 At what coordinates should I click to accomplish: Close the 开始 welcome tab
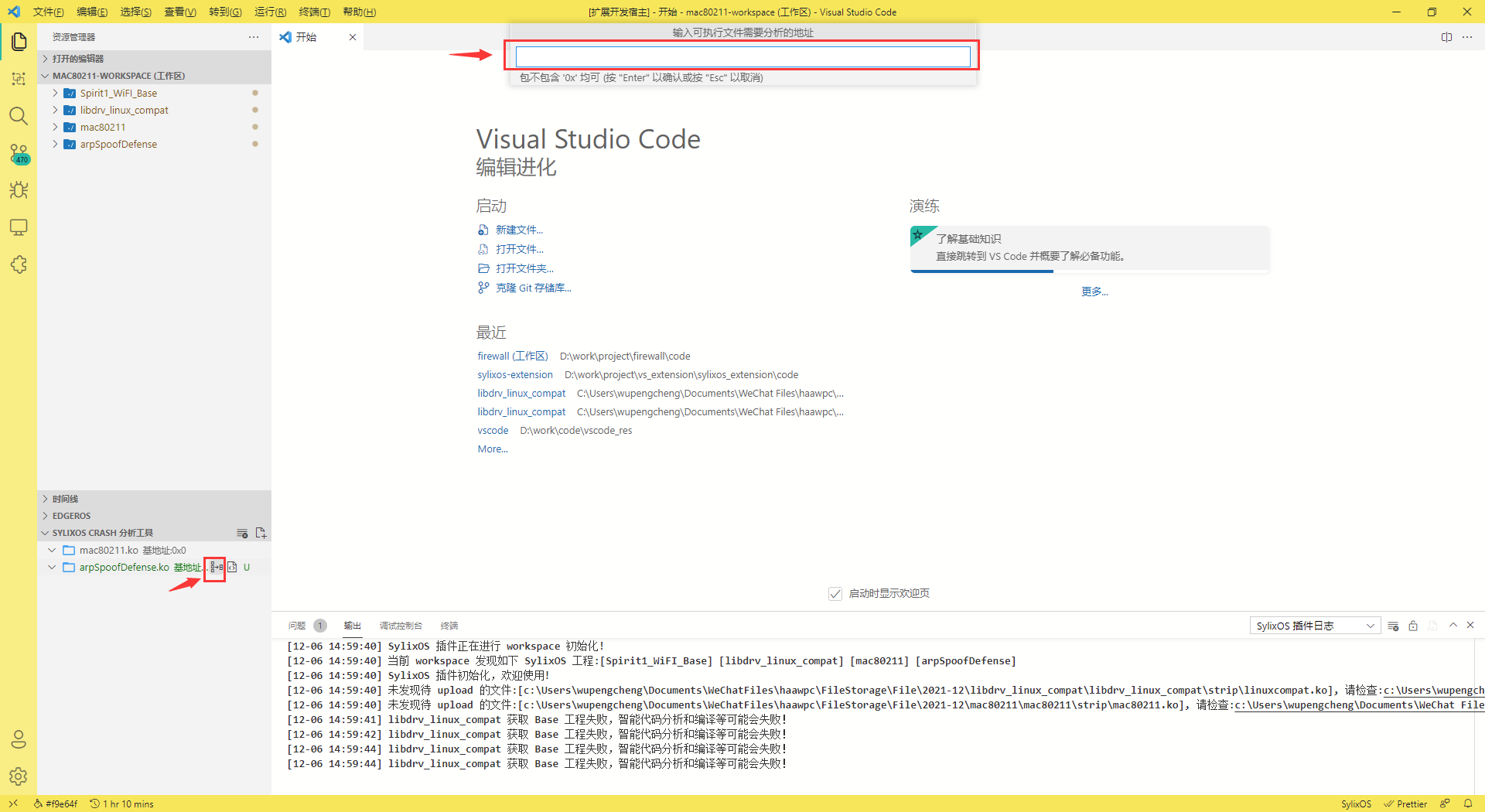[x=353, y=37]
